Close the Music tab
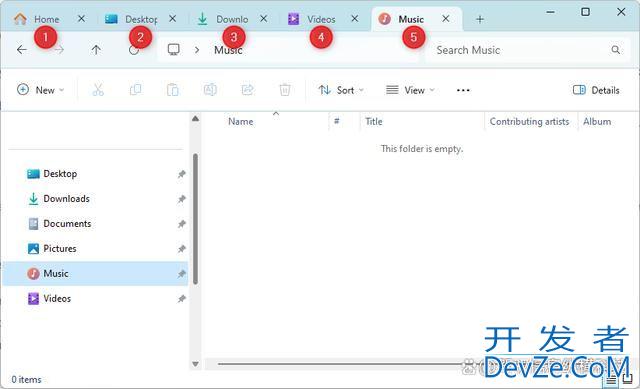The image size is (640, 389). 446,19
